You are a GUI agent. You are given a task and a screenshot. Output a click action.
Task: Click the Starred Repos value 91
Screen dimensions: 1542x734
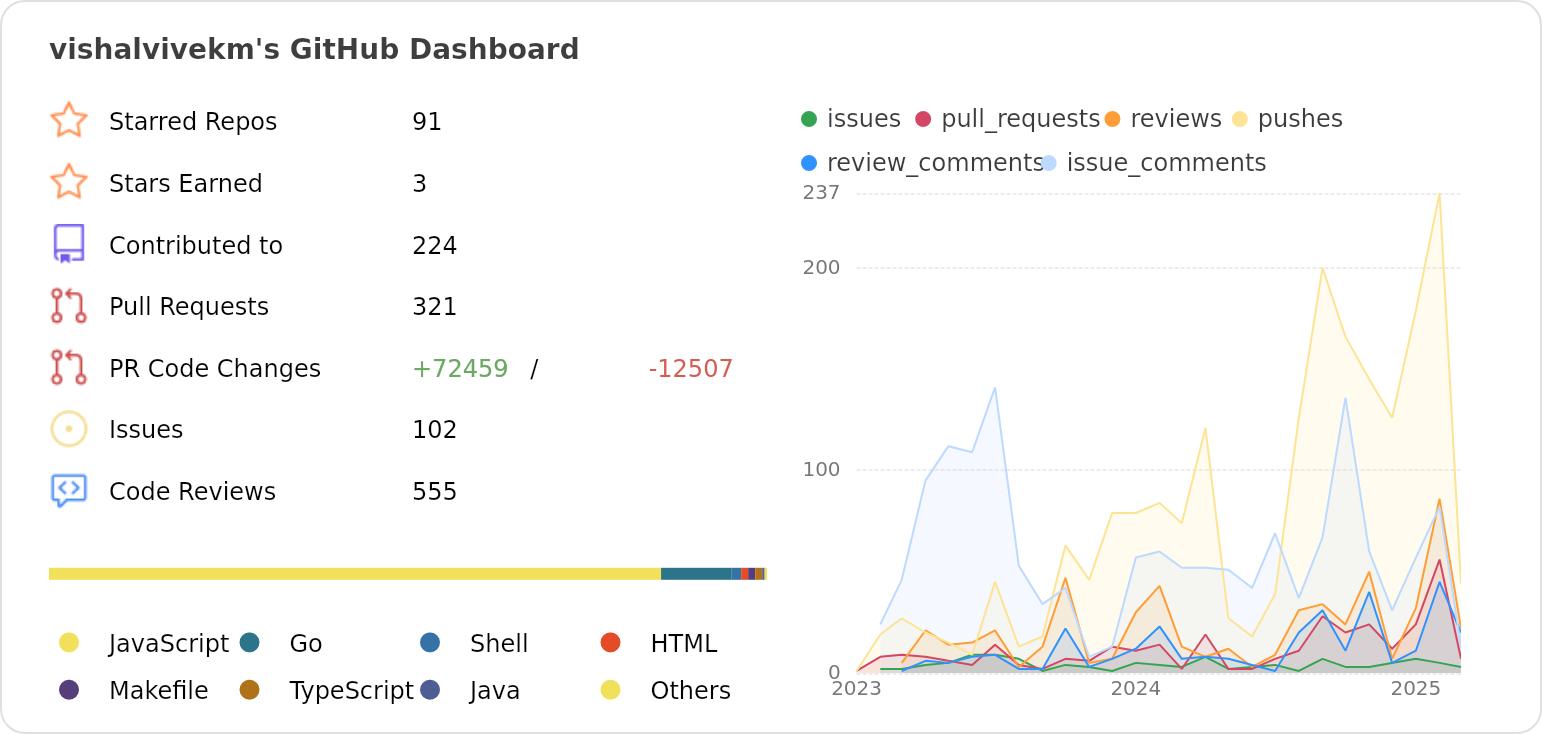[x=427, y=122]
